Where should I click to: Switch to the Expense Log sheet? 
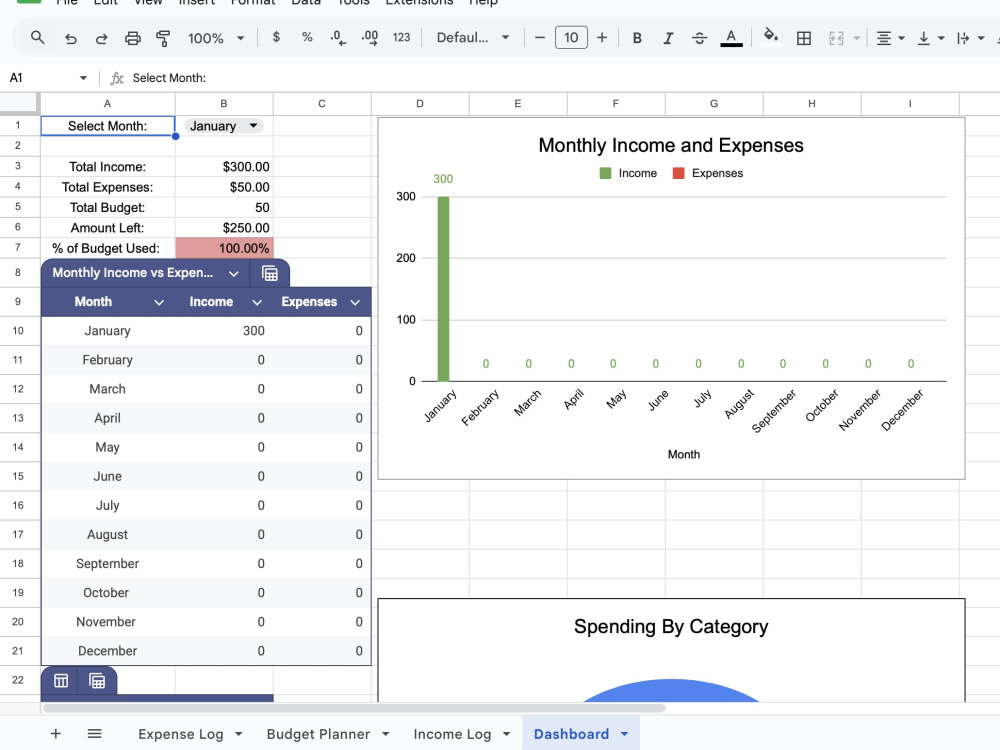[180, 734]
